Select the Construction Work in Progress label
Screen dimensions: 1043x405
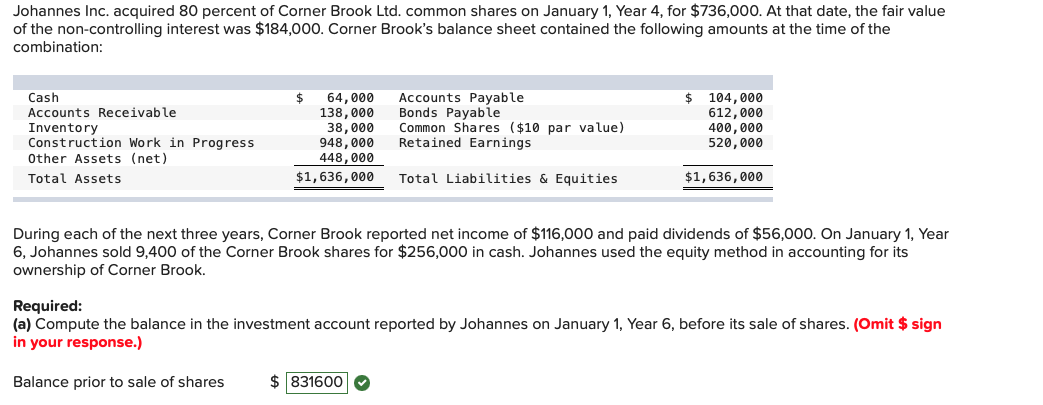141,143
